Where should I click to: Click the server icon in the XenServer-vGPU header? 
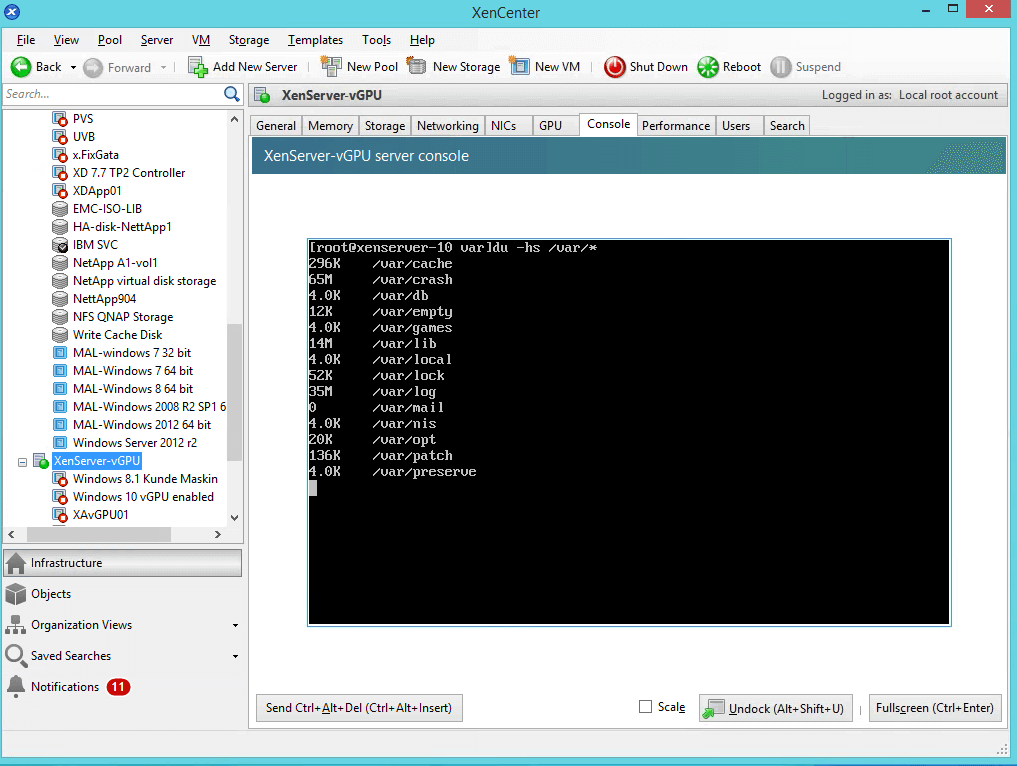point(262,95)
